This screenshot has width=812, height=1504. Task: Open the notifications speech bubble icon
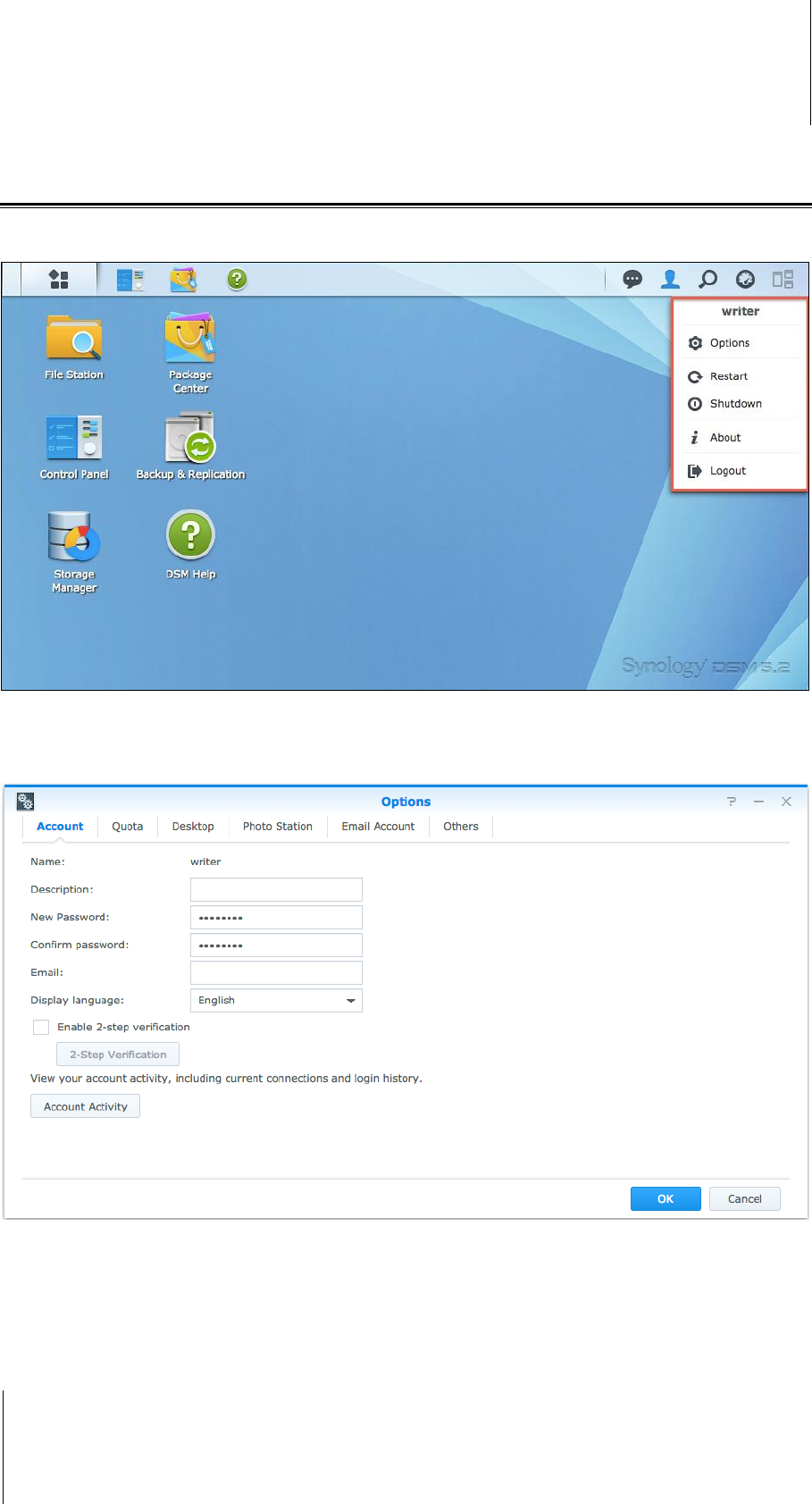click(632, 280)
